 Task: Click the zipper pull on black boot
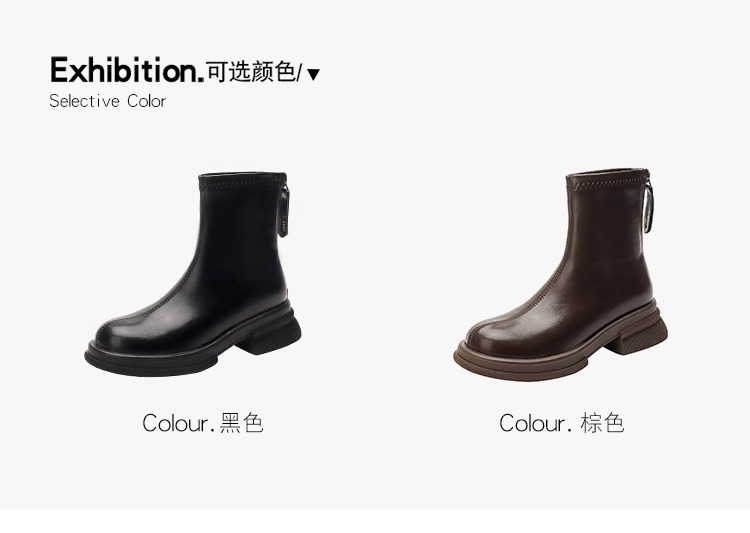pos(285,212)
